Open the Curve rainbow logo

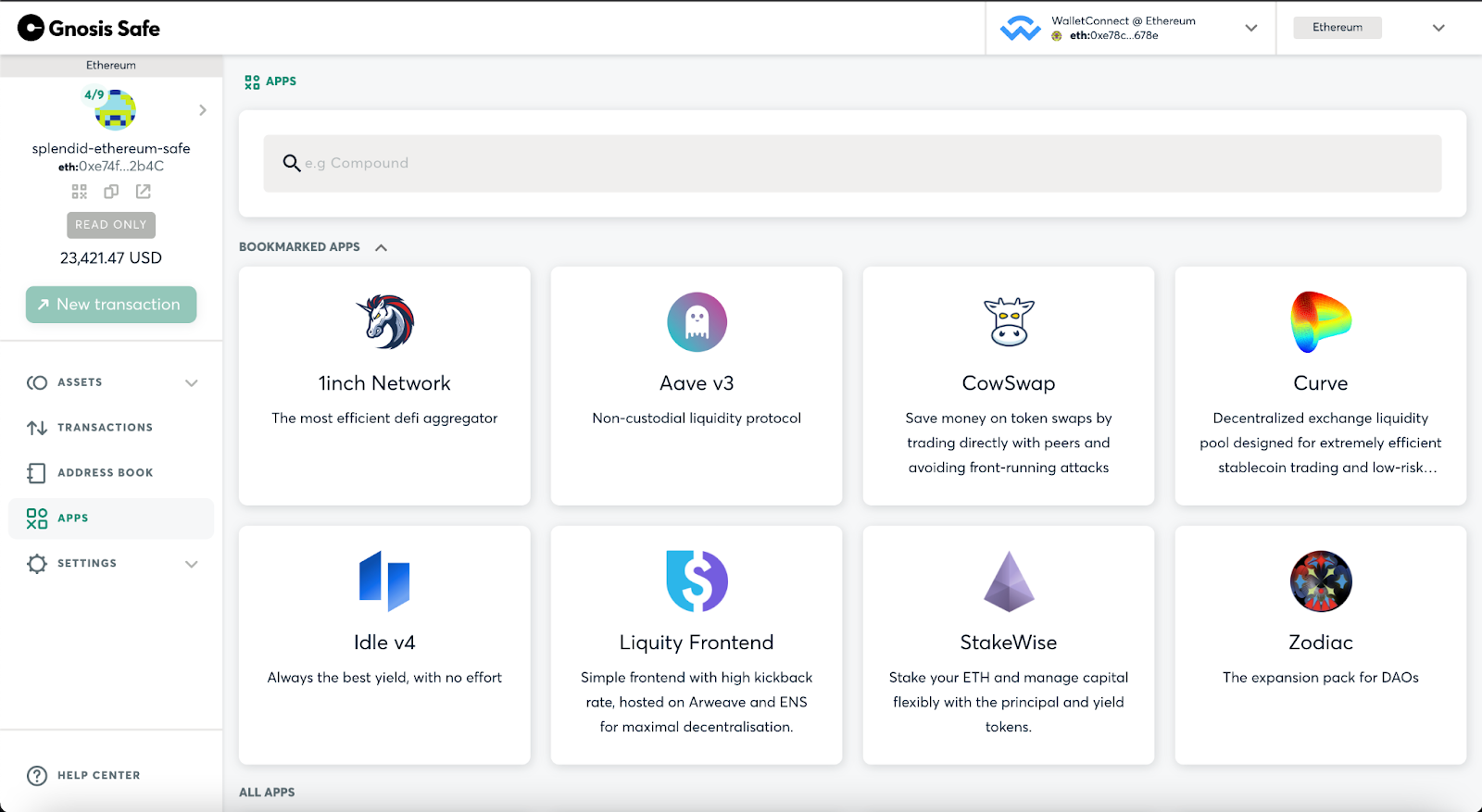1320,322
